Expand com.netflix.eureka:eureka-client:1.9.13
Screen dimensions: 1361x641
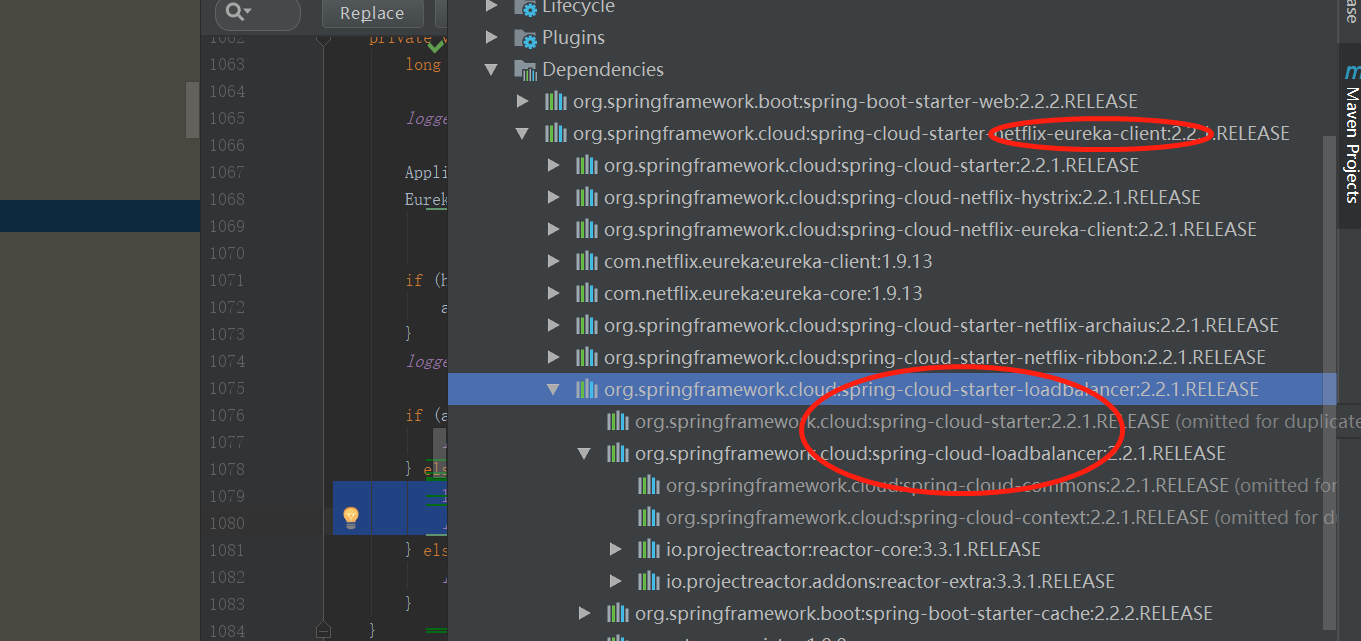coord(554,261)
